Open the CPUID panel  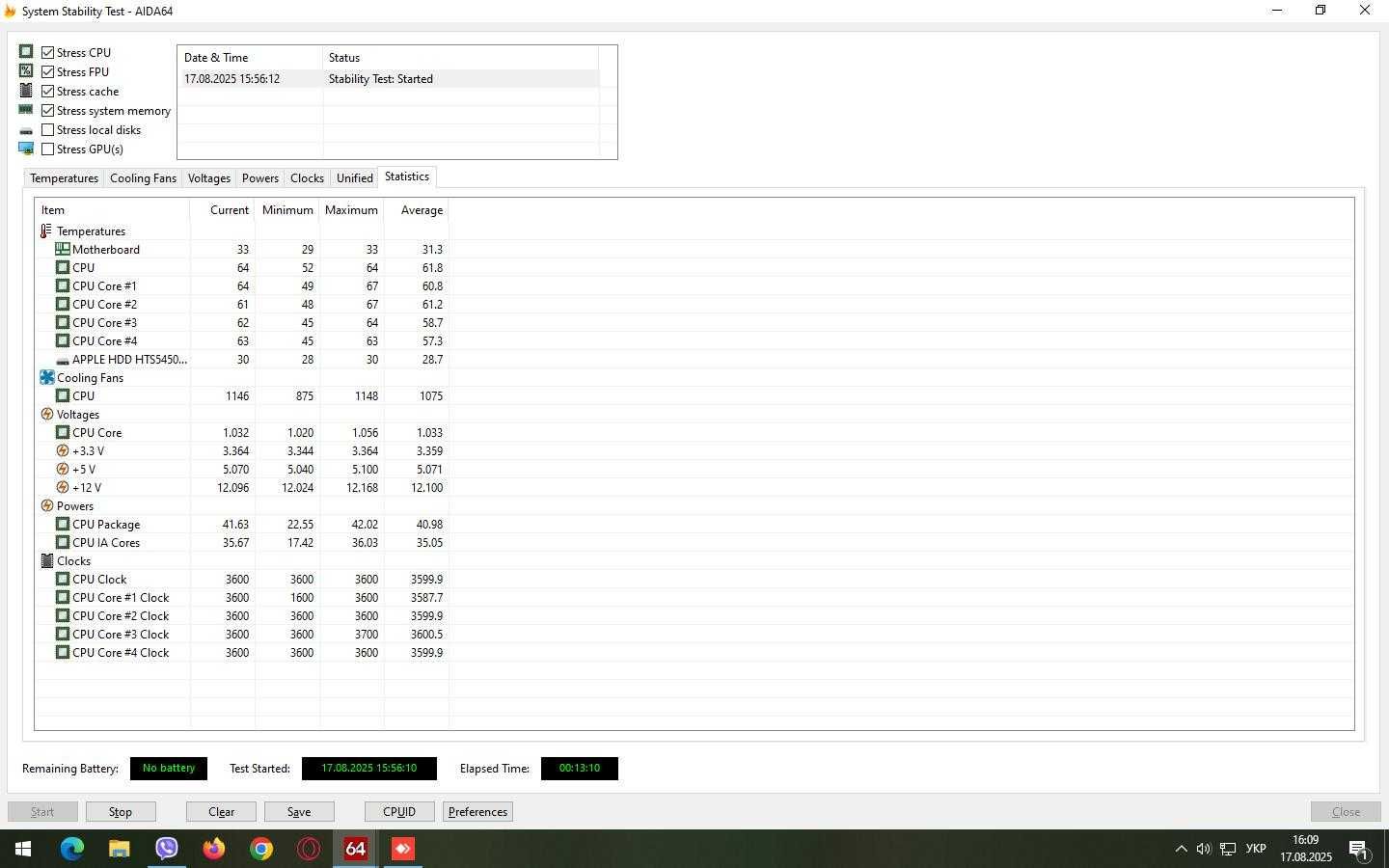(399, 812)
